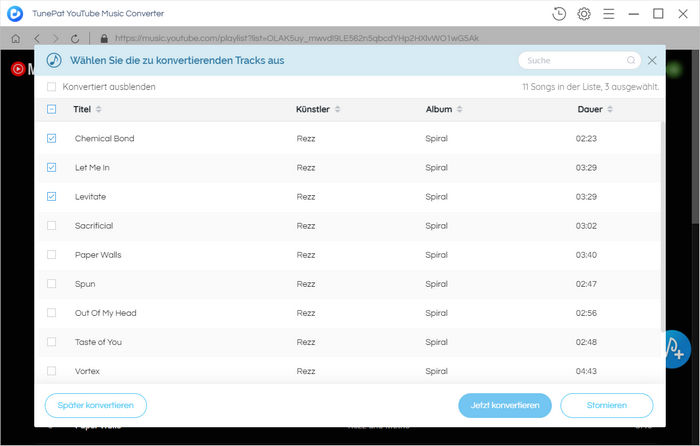This screenshot has height=446, width=700.
Task: Check the Vortex track
Action: [52, 371]
